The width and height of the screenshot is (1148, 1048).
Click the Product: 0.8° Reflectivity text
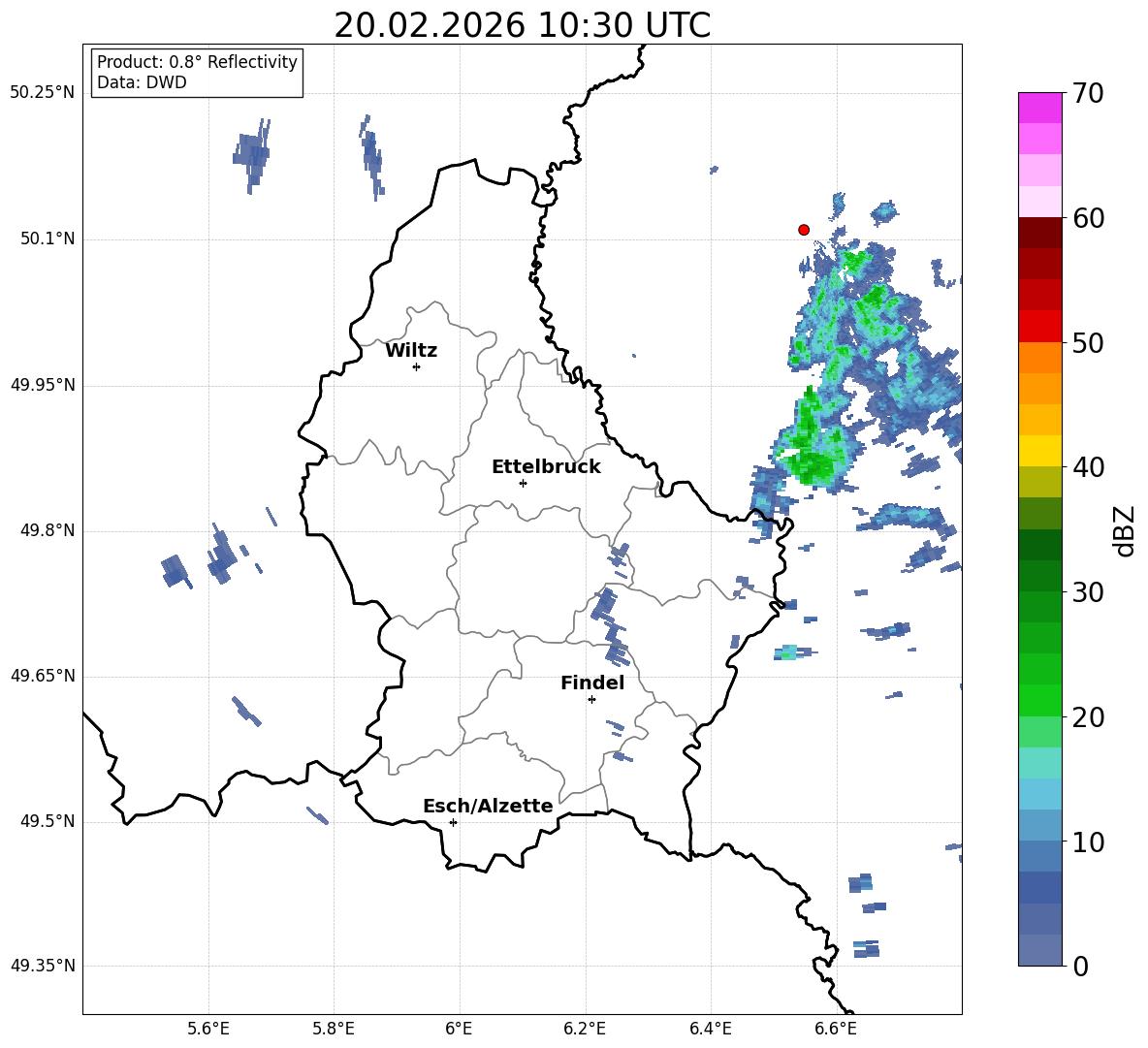pyautogui.click(x=197, y=62)
